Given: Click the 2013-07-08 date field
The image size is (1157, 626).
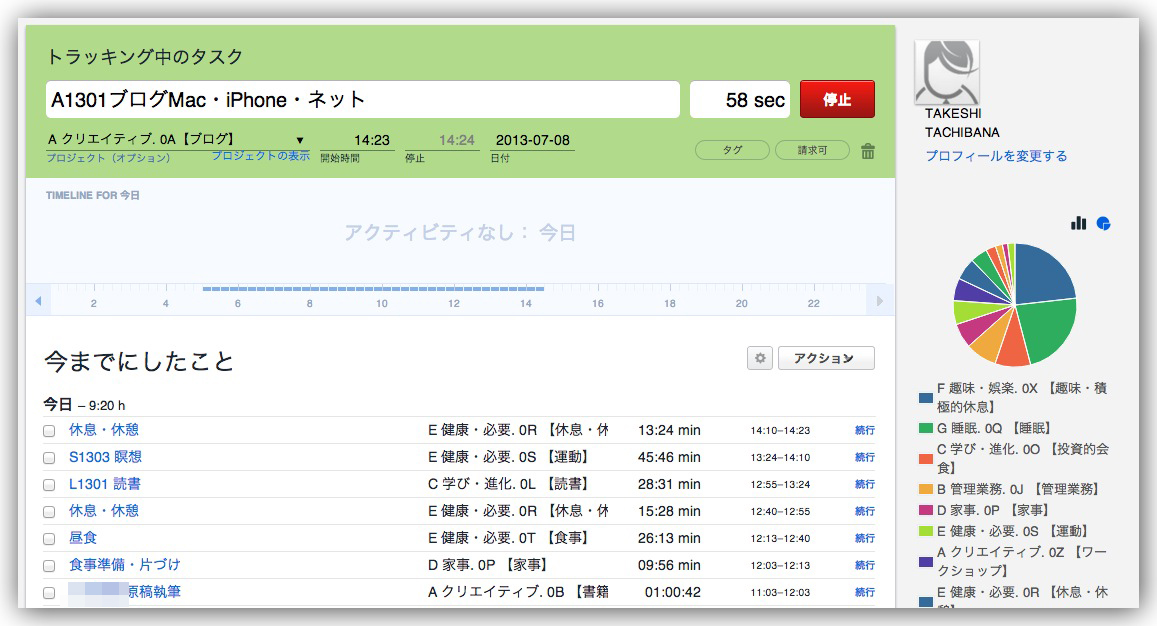Looking at the screenshot, I should pyautogui.click(x=532, y=140).
